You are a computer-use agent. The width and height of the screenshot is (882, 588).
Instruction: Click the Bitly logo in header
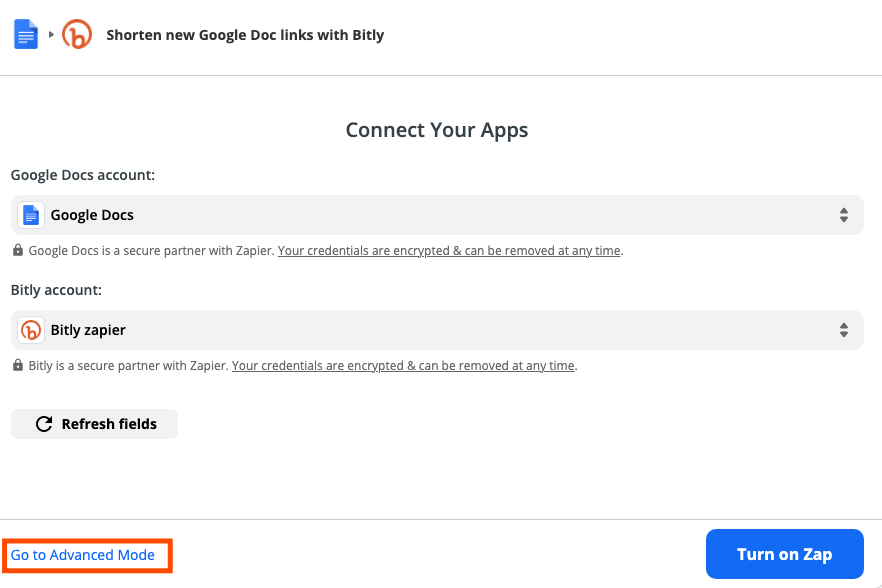[76, 34]
